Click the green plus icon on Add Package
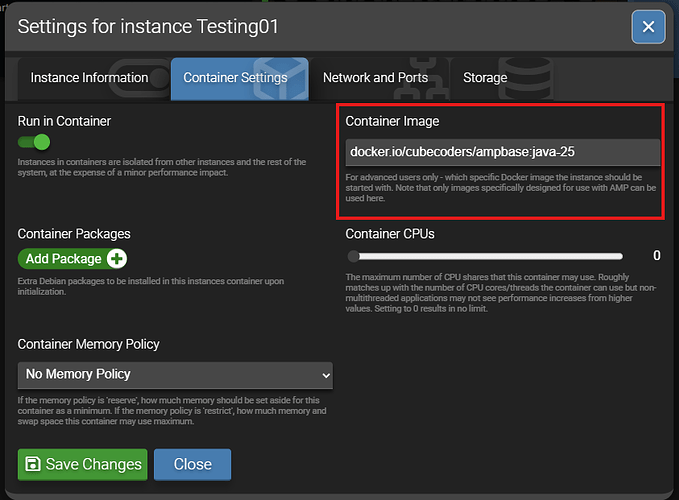This screenshot has width=679, height=500. [x=117, y=259]
